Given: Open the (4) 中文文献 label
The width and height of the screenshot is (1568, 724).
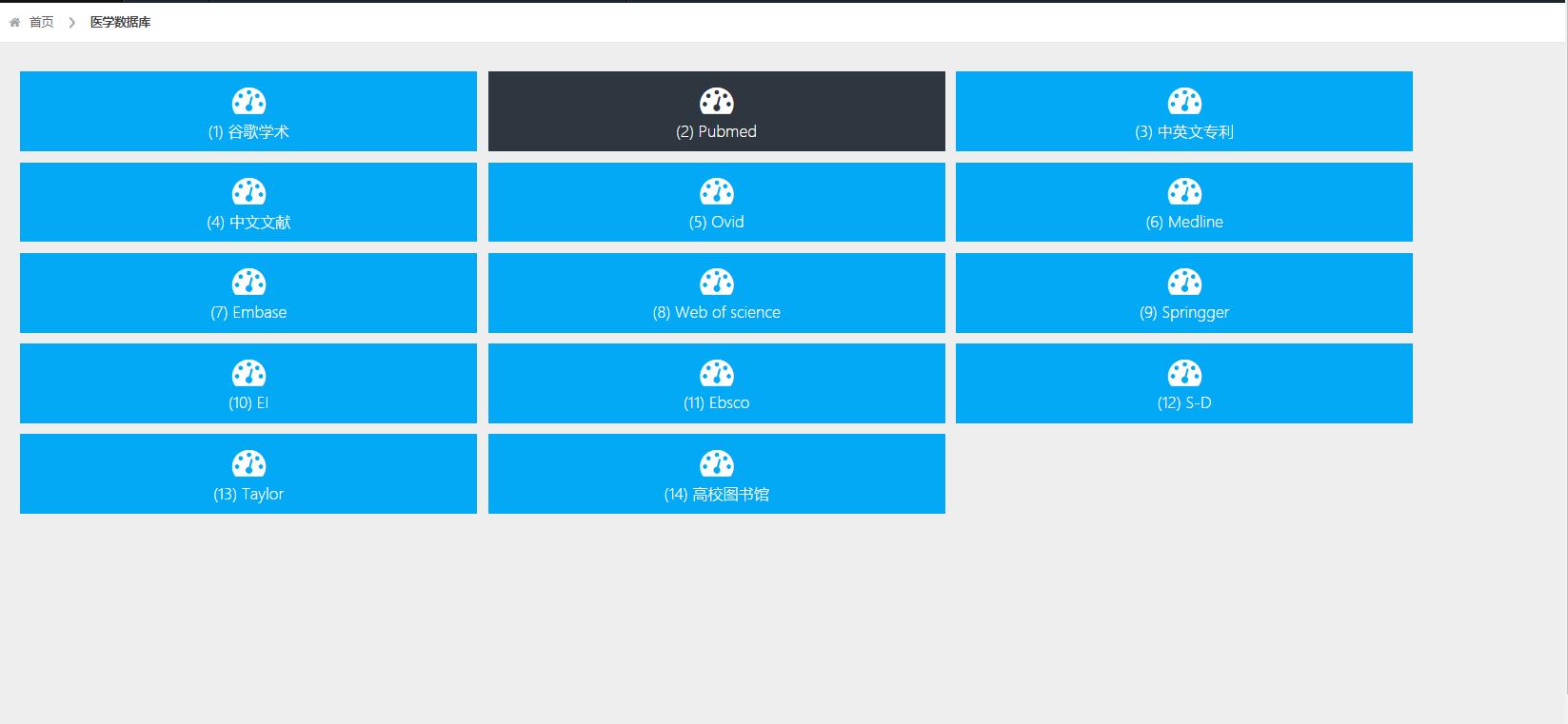Looking at the screenshot, I should (248, 223).
